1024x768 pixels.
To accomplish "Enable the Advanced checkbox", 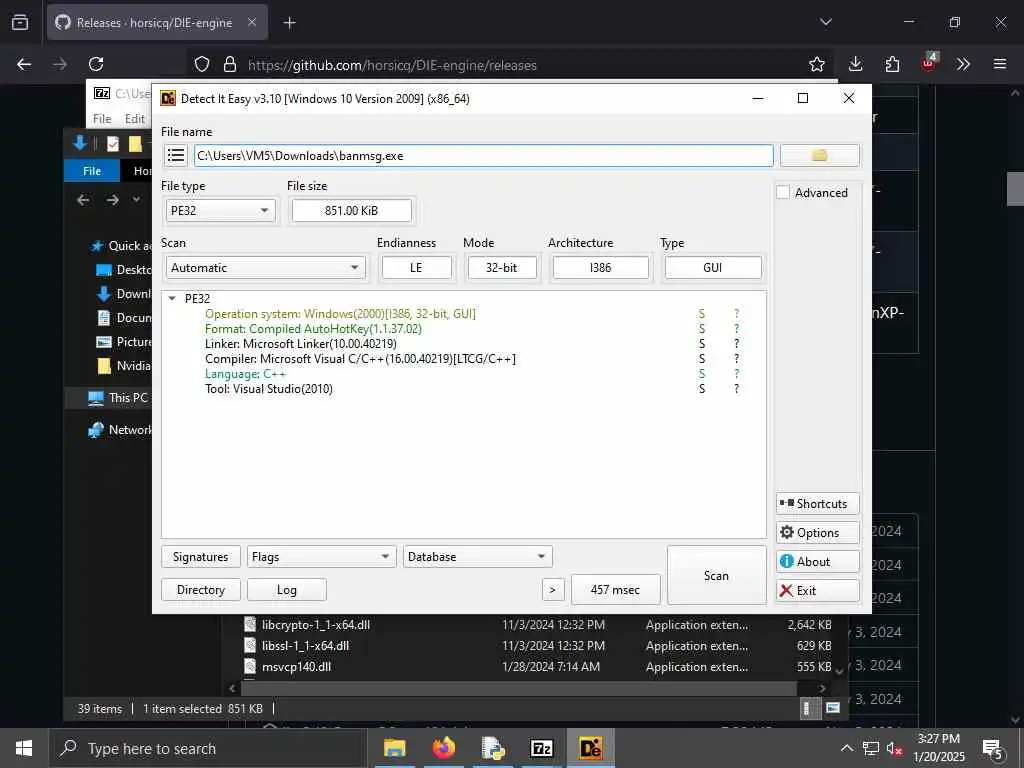I will [783, 193].
